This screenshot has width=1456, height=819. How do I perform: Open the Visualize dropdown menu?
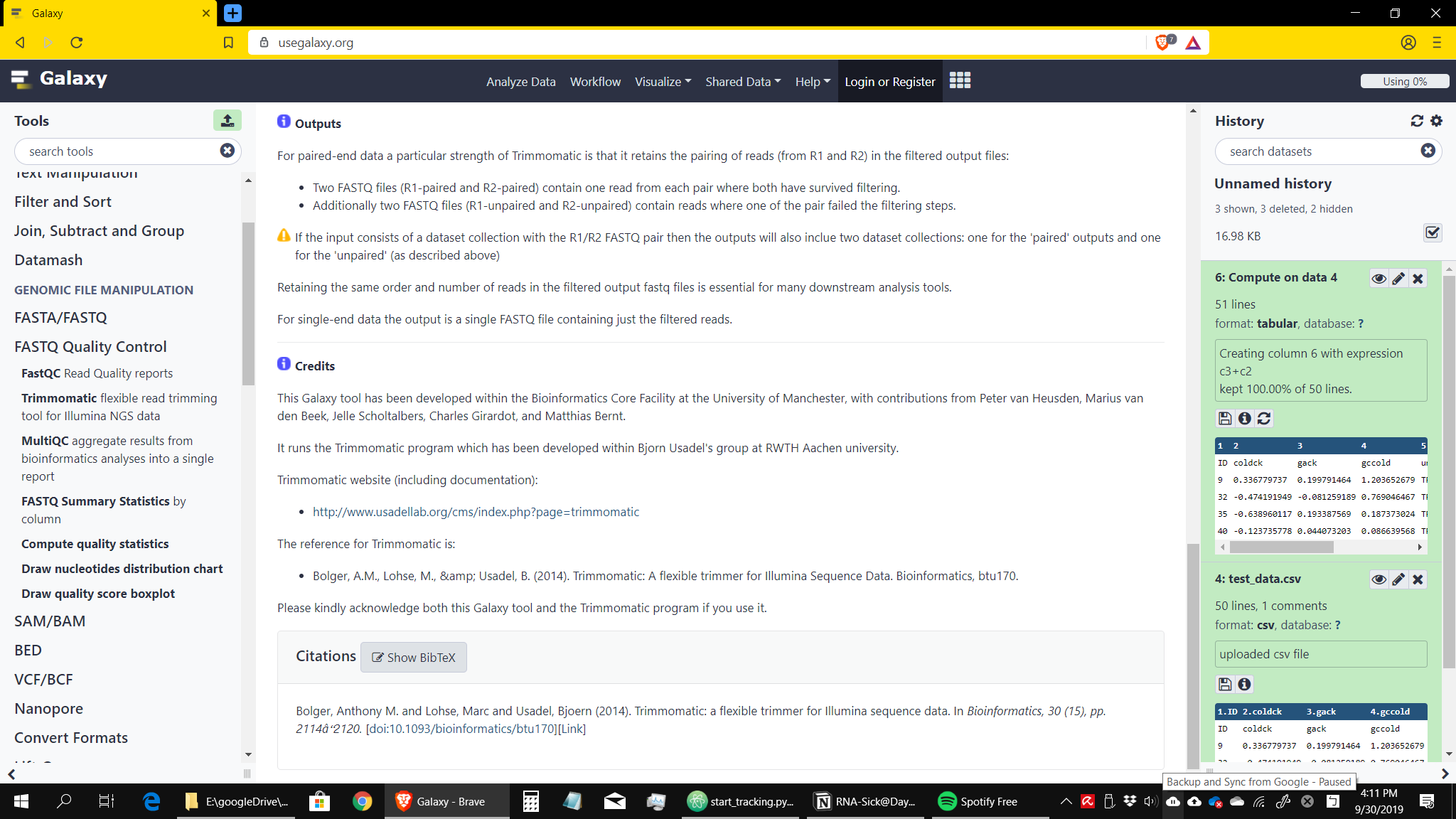coord(663,82)
